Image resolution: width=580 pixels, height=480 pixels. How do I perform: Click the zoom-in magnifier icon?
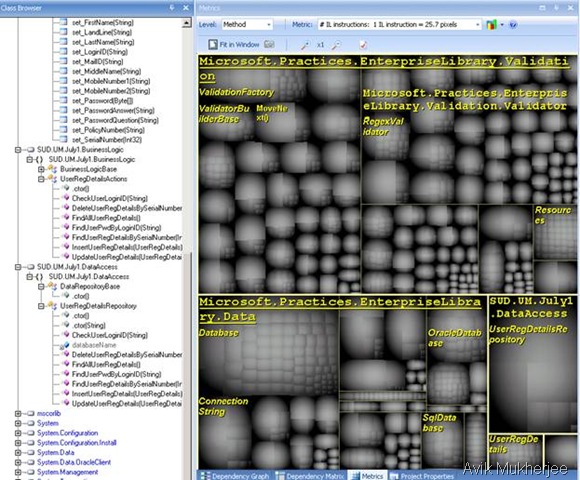point(305,45)
